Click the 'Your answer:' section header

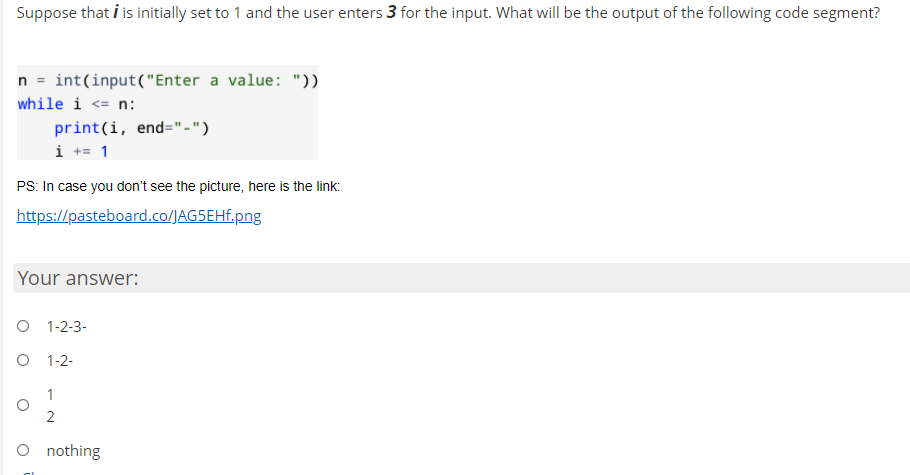(78, 278)
